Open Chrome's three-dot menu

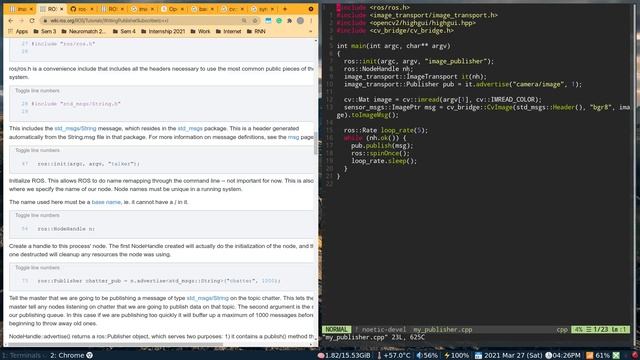[x=311, y=20]
